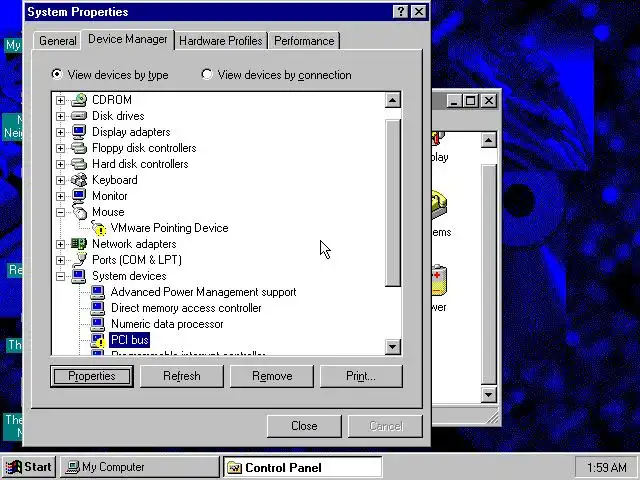Screen dimensions: 640x480
Task: Expand the Monitor category
Action: pyautogui.click(x=60, y=196)
